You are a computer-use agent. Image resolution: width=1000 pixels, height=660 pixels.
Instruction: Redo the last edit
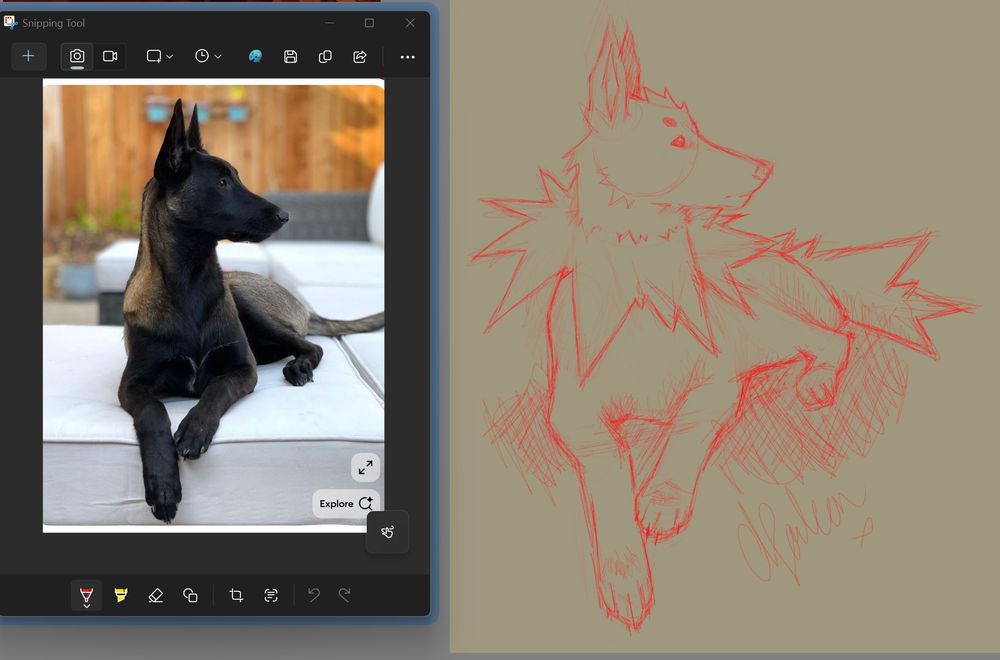pos(344,595)
